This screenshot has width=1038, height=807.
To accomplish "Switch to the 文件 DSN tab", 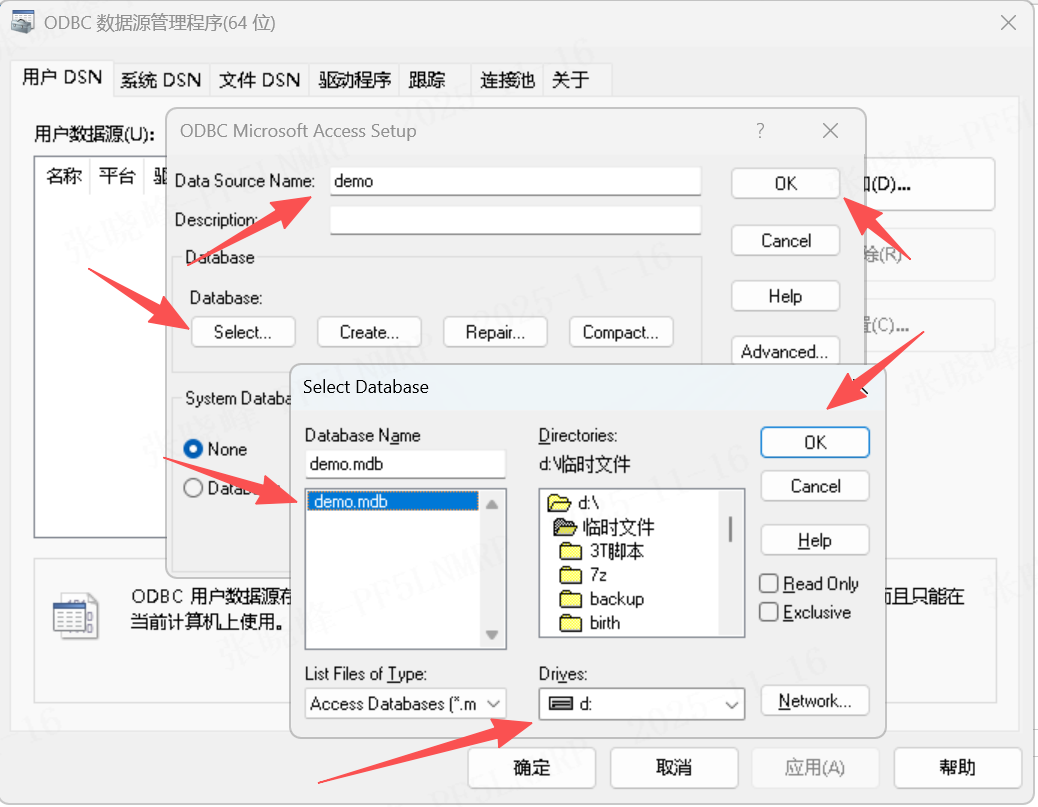I will click(260, 80).
